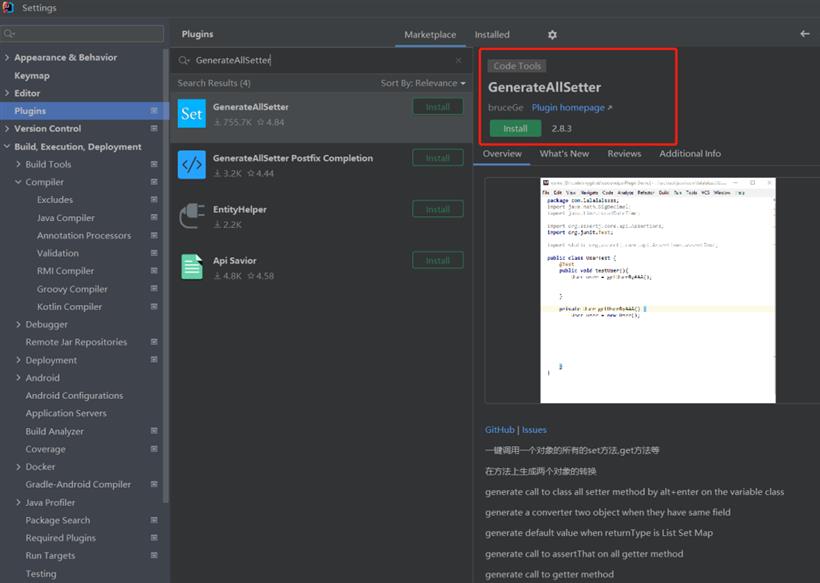Click the project-level icon next to Plugins

click(x=154, y=111)
